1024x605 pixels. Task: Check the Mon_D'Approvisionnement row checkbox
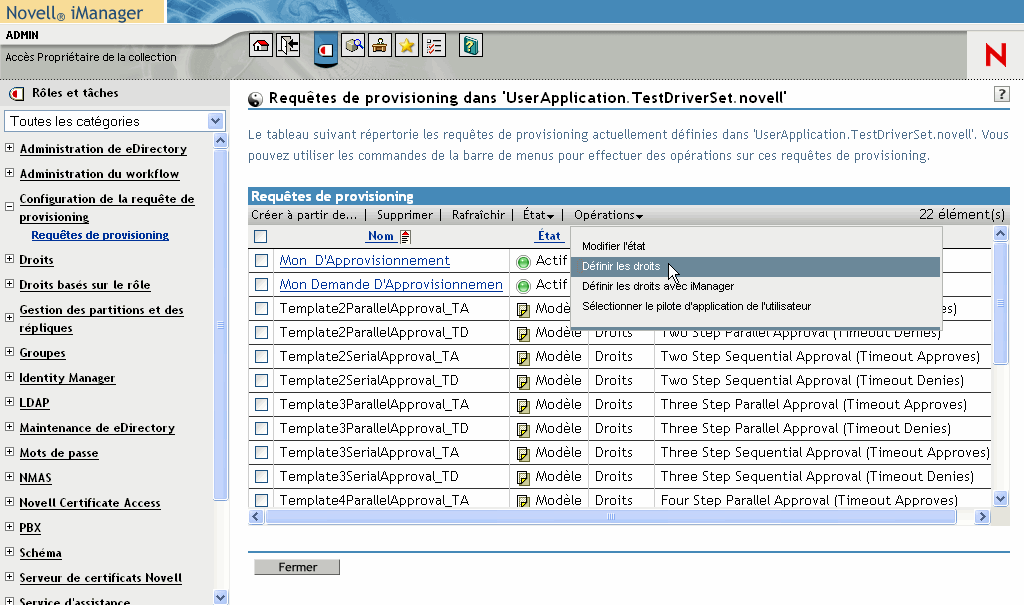261,261
